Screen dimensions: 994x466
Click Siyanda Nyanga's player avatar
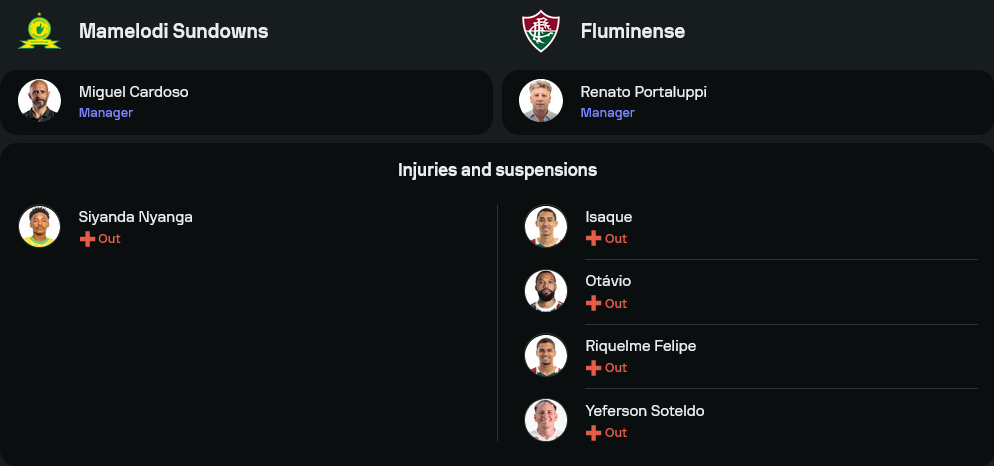(39, 226)
